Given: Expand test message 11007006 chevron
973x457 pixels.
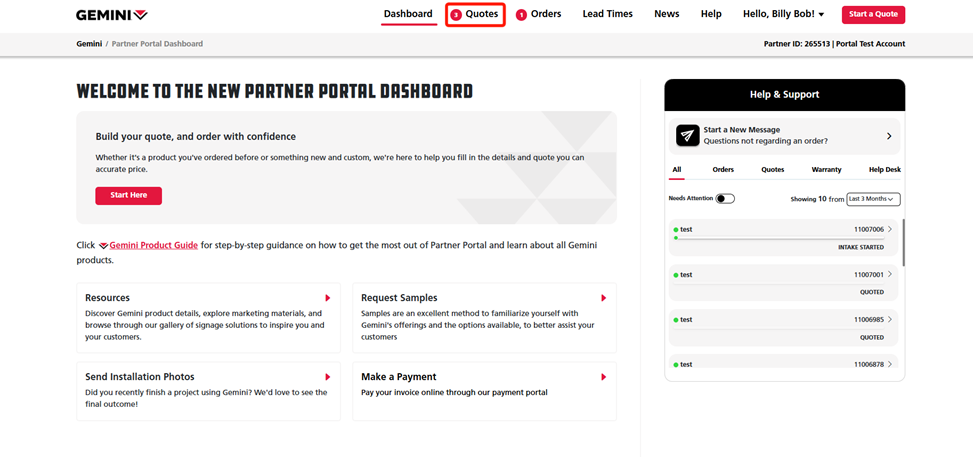Looking at the screenshot, I should 890,229.
